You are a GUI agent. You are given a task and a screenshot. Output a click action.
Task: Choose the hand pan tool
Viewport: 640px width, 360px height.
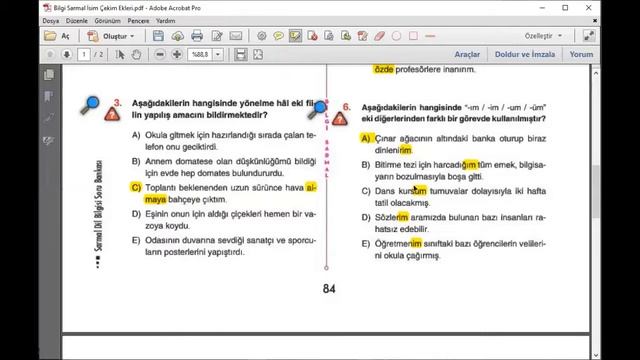[136, 54]
